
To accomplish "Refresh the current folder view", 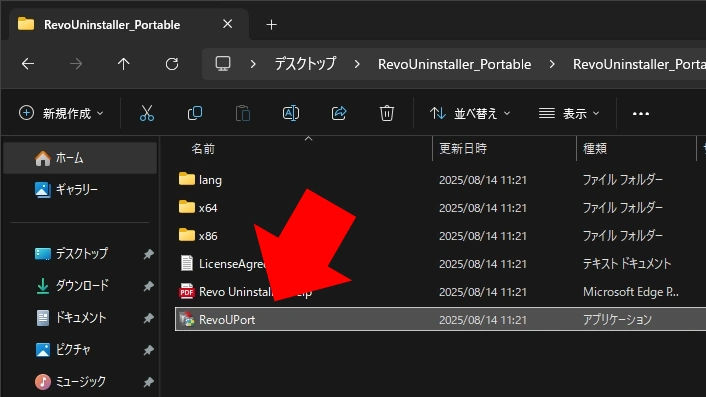I will click(x=172, y=64).
